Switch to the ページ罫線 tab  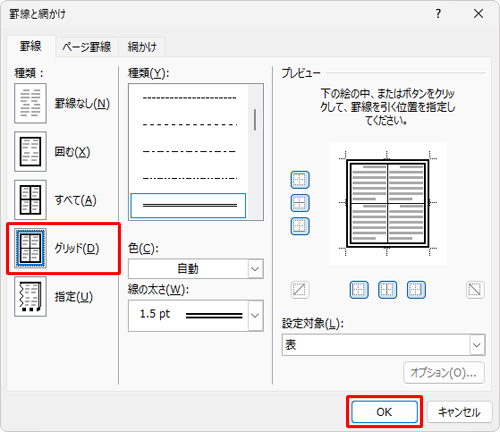click(x=87, y=47)
